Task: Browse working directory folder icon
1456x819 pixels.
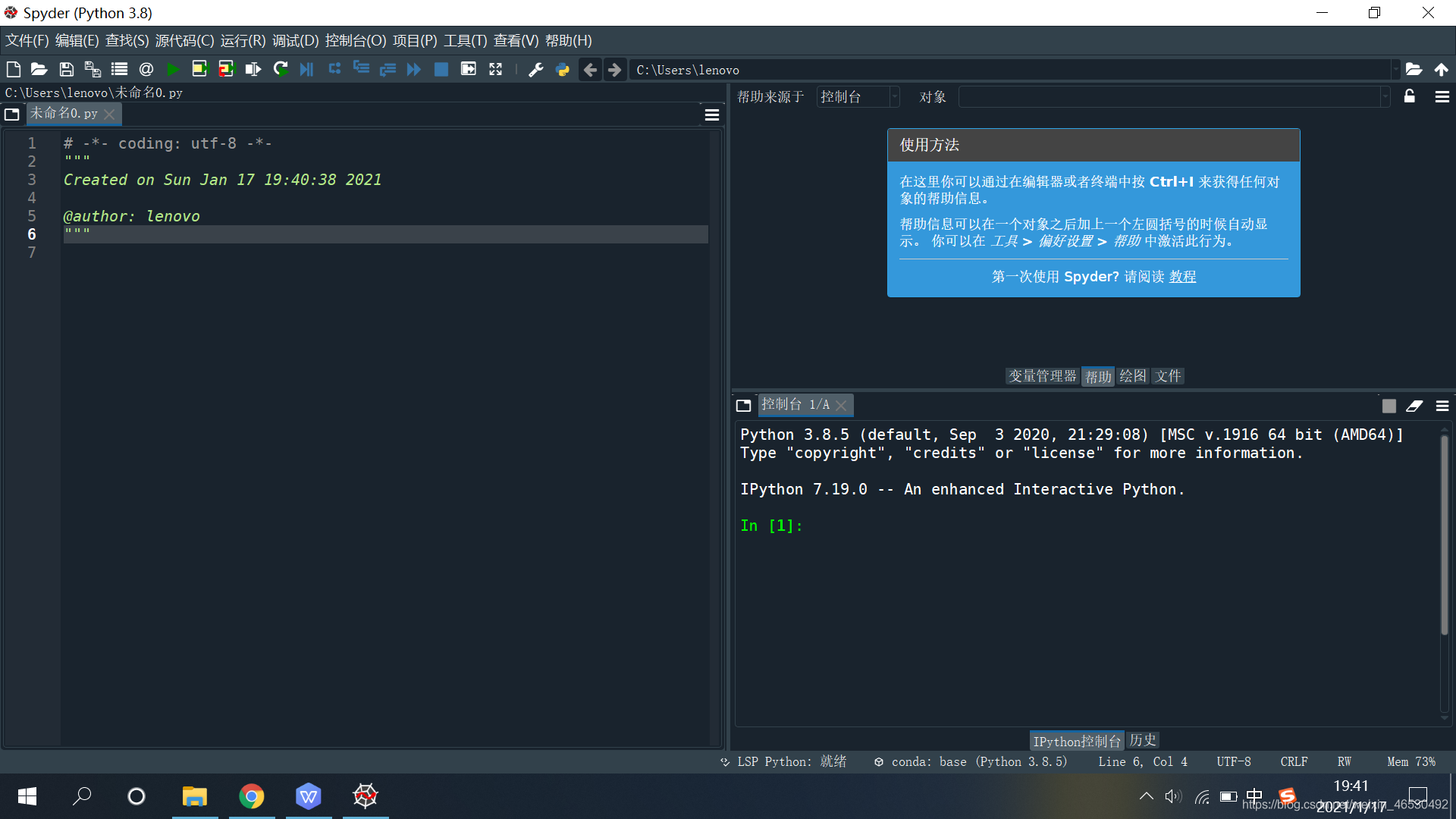Action: (1414, 69)
